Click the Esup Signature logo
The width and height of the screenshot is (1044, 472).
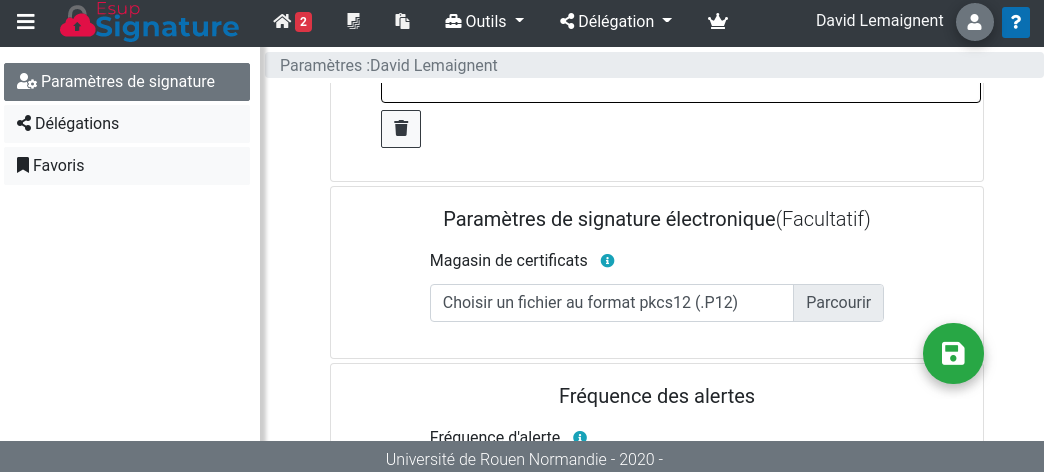pyautogui.click(x=149, y=22)
